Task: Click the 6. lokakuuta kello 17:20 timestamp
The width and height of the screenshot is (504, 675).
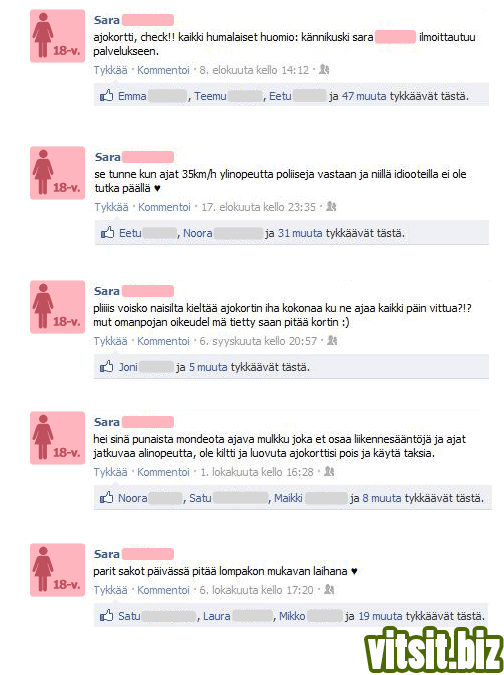Action: [x=256, y=590]
